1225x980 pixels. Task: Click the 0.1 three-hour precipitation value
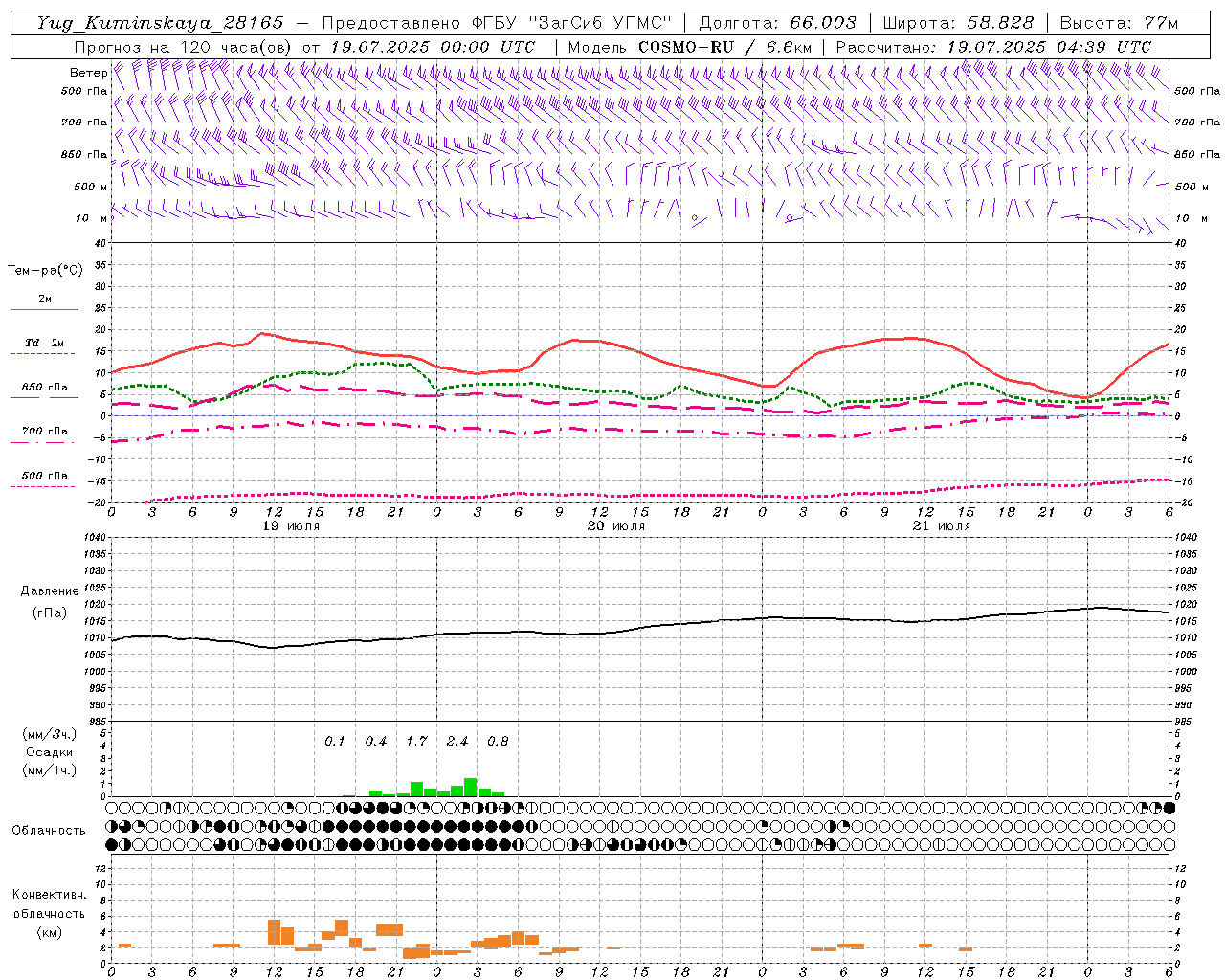coord(334,741)
